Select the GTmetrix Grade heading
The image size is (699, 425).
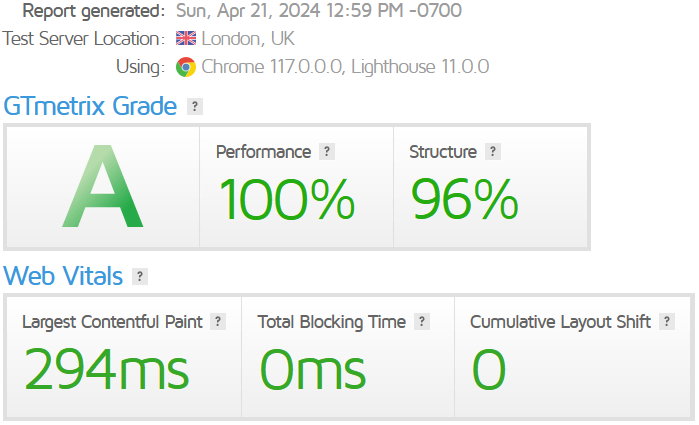click(x=90, y=106)
